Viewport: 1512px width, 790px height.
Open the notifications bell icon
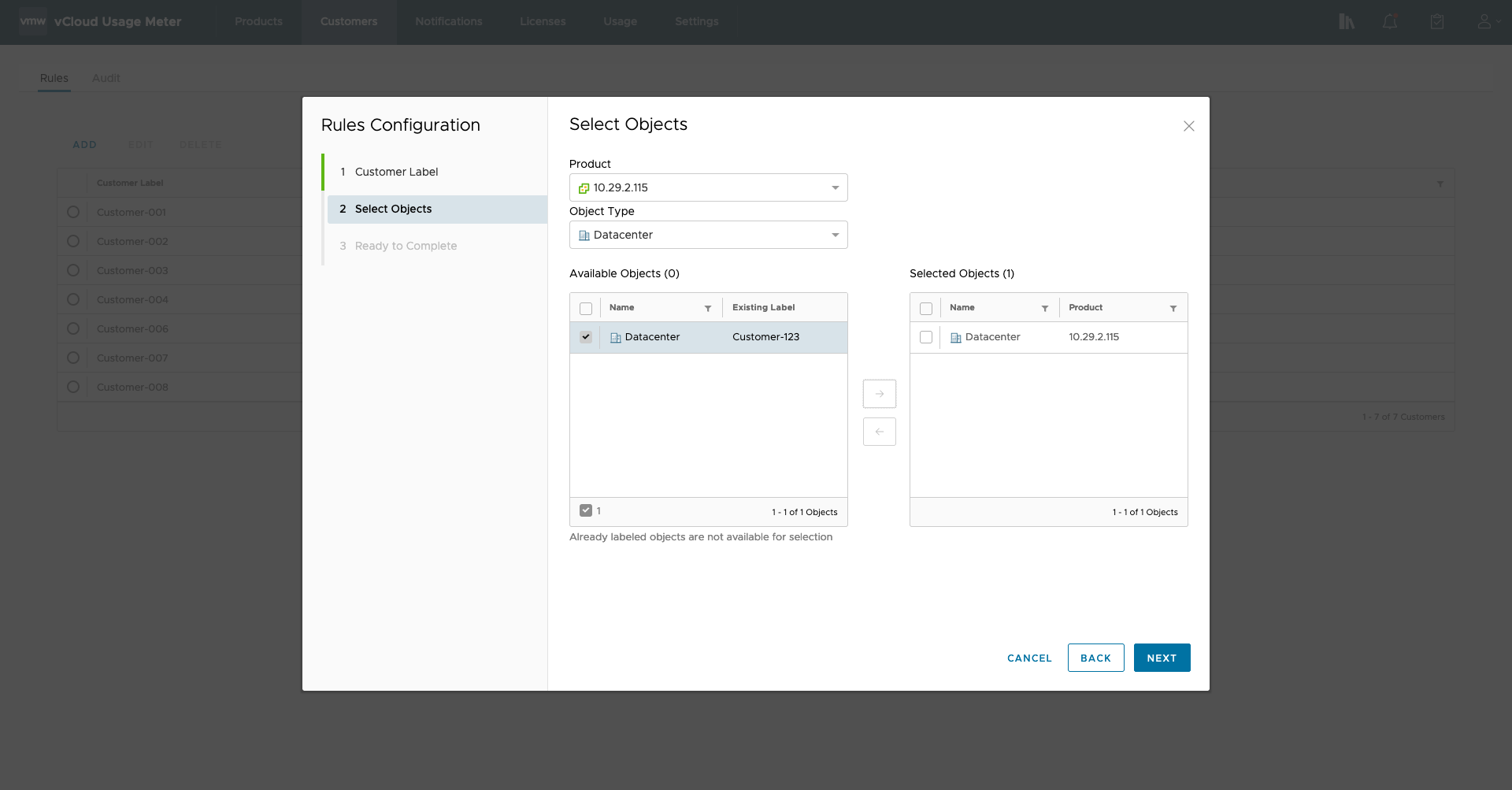(x=1389, y=22)
